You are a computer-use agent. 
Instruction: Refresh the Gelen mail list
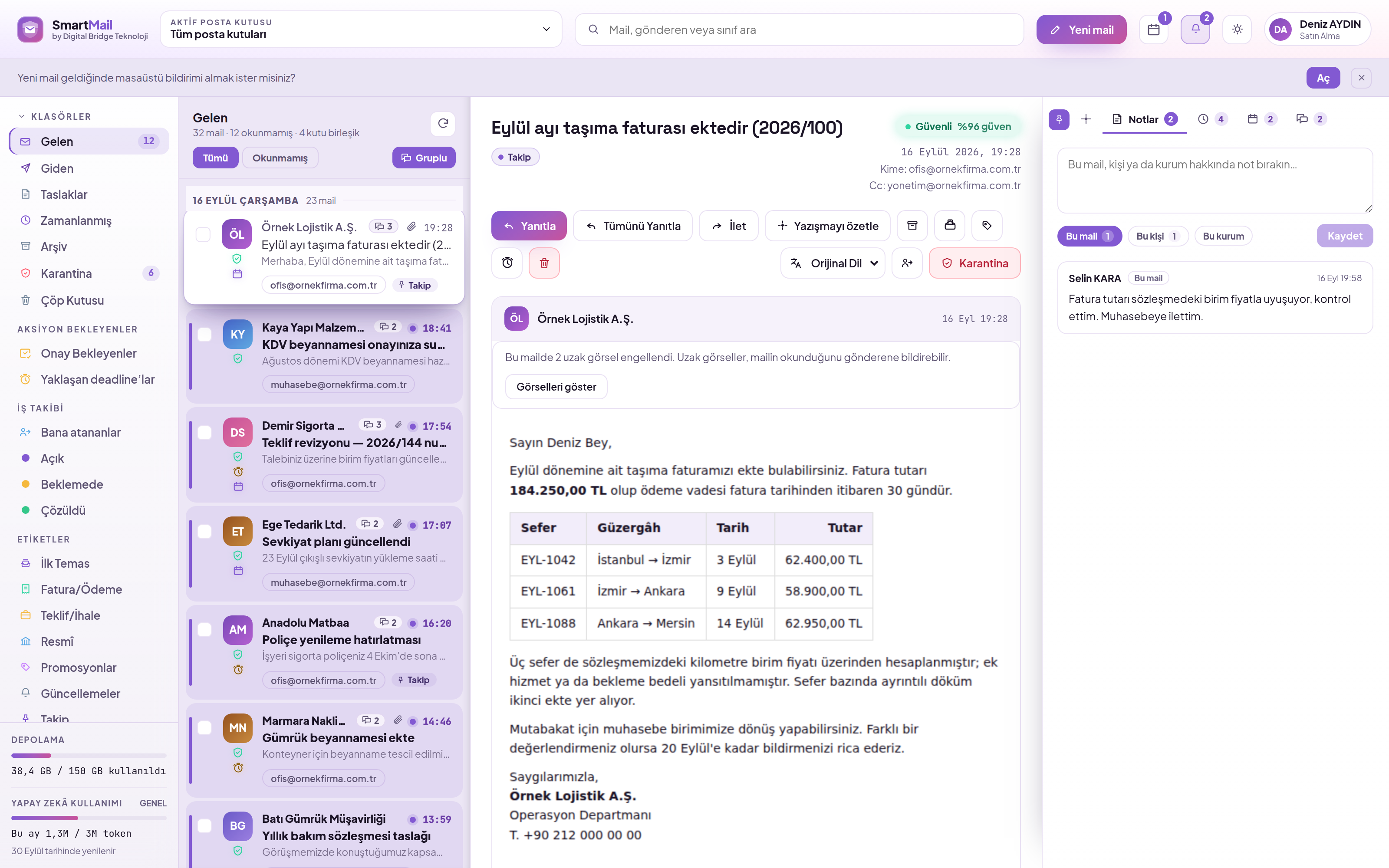443,123
